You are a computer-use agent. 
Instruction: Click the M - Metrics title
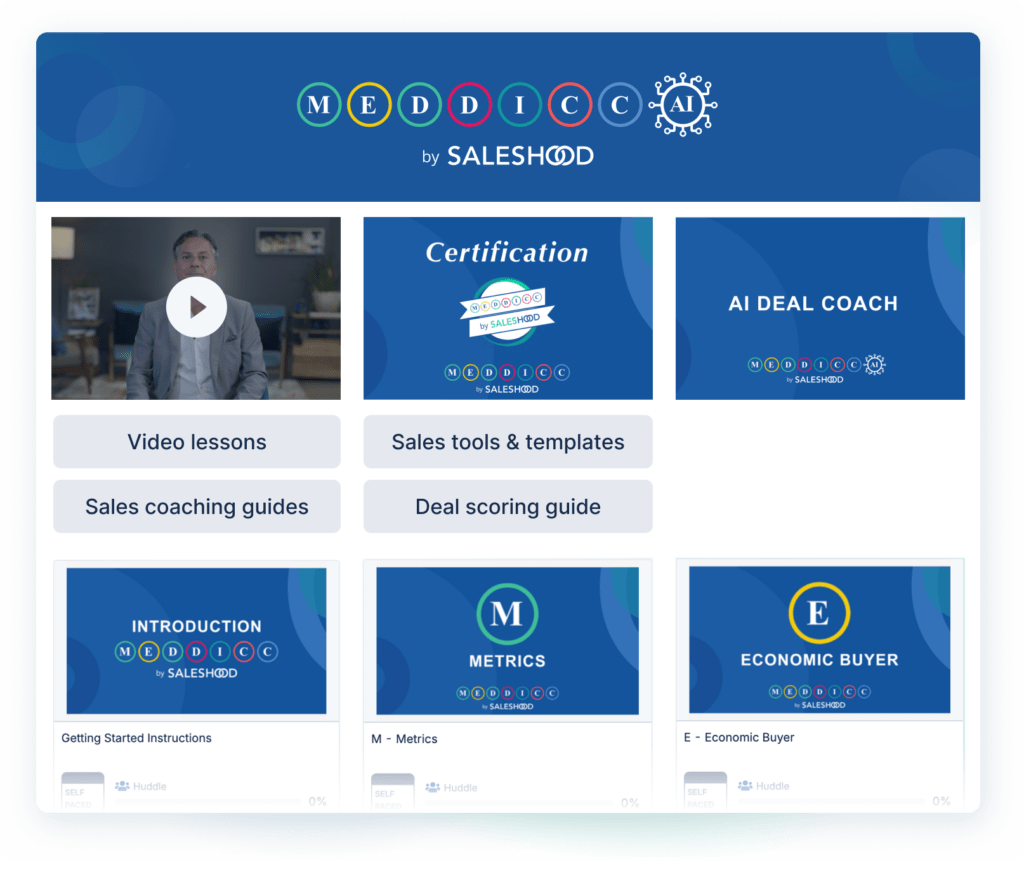coord(404,739)
